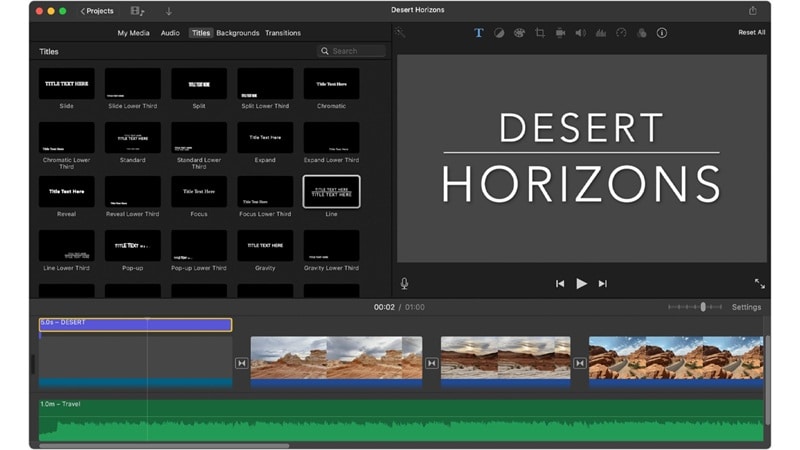
Task: Switch to Transitions tab
Action: 283,33
